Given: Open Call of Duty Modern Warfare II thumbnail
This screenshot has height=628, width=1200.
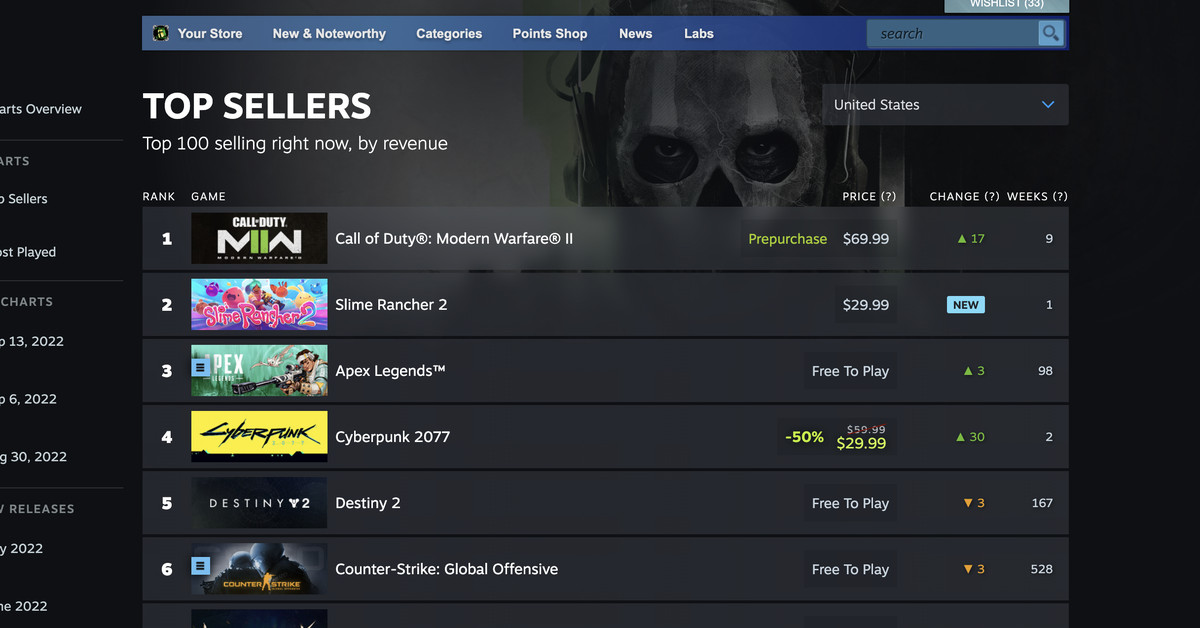Looking at the screenshot, I should click(259, 238).
